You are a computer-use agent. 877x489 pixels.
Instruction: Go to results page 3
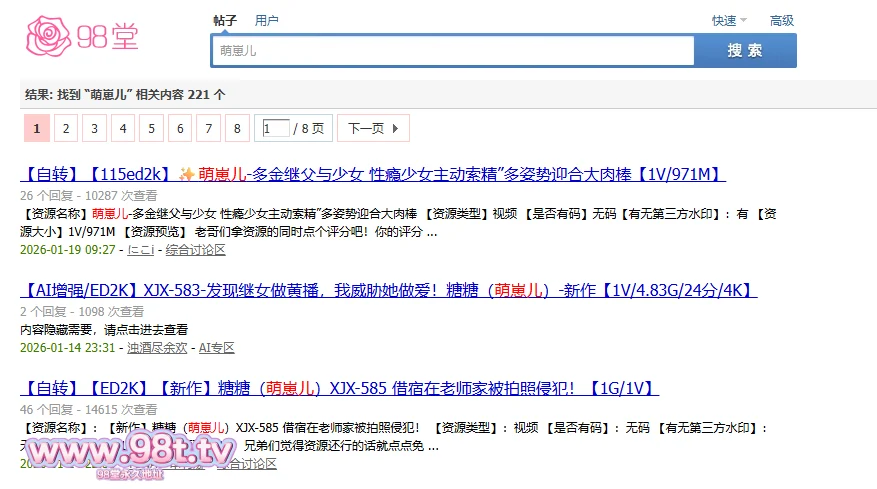[x=94, y=128]
